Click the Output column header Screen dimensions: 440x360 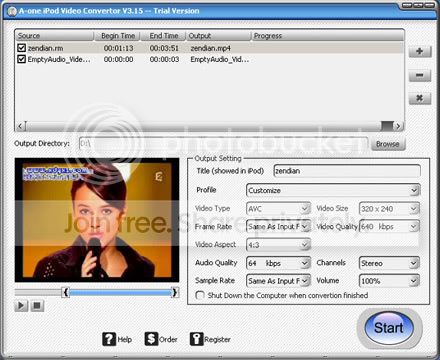[x=218, y=36]
